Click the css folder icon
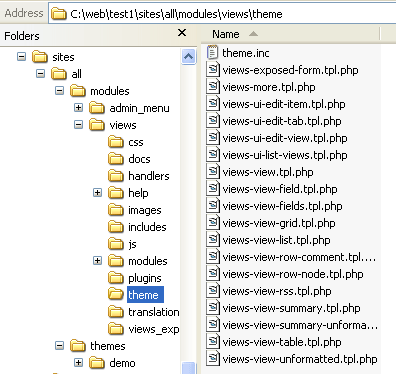396x374 pixels. tap(116, 142)
